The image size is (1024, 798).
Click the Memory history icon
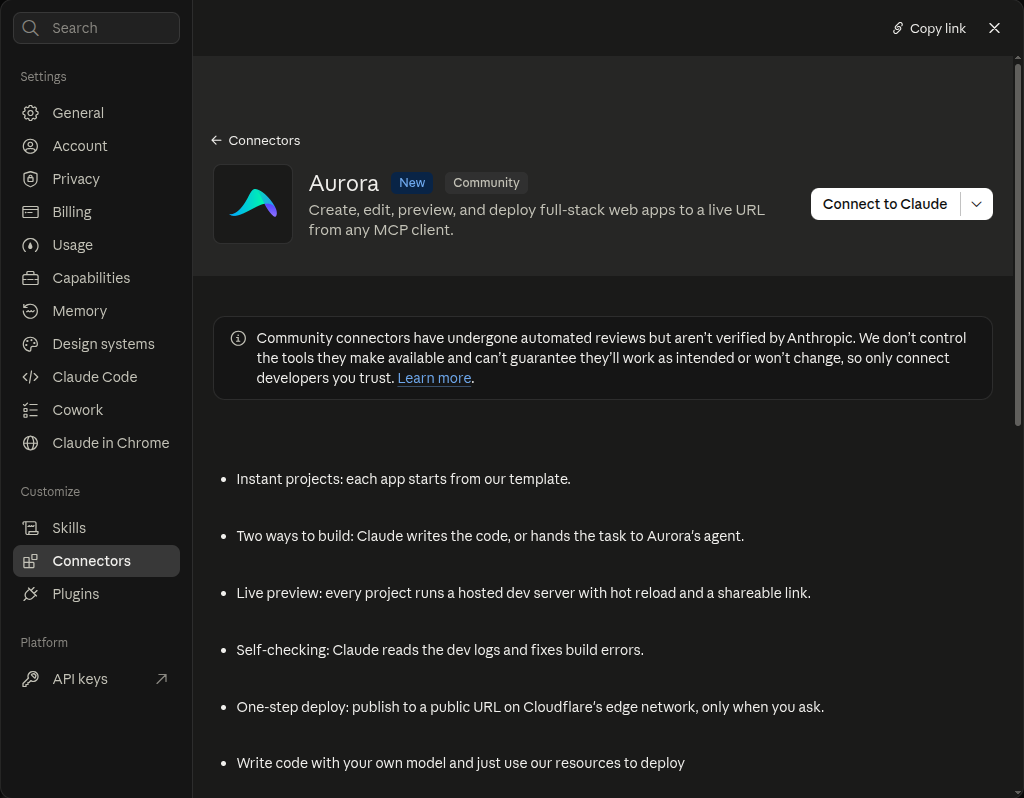[30, 311]
